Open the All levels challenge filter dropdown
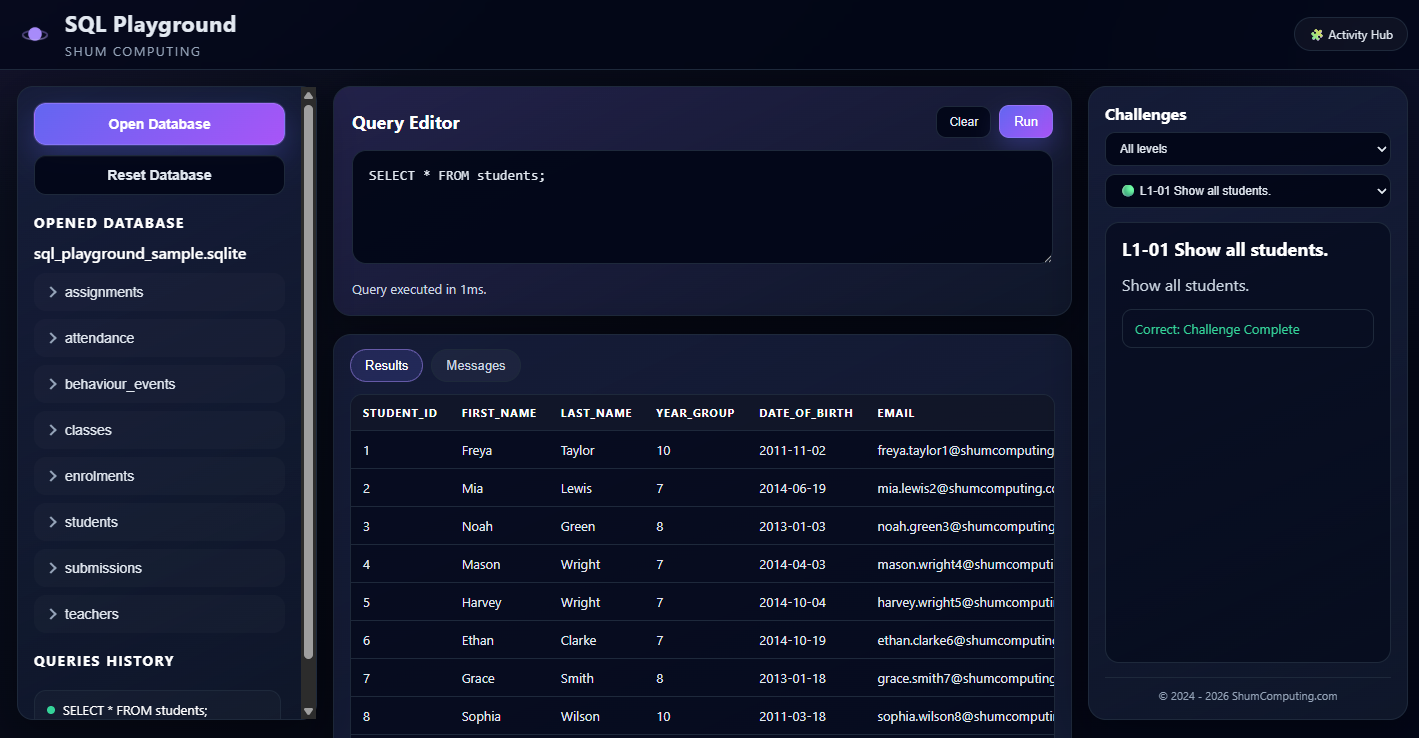Screen dimensions: 1419x738 pos(1247,148)
